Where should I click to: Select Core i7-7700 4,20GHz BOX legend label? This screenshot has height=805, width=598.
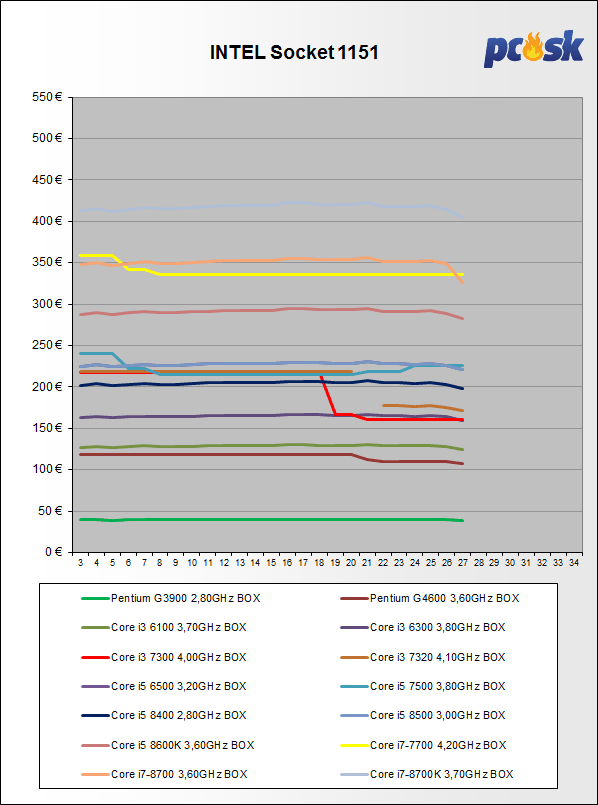pos(438,745)
